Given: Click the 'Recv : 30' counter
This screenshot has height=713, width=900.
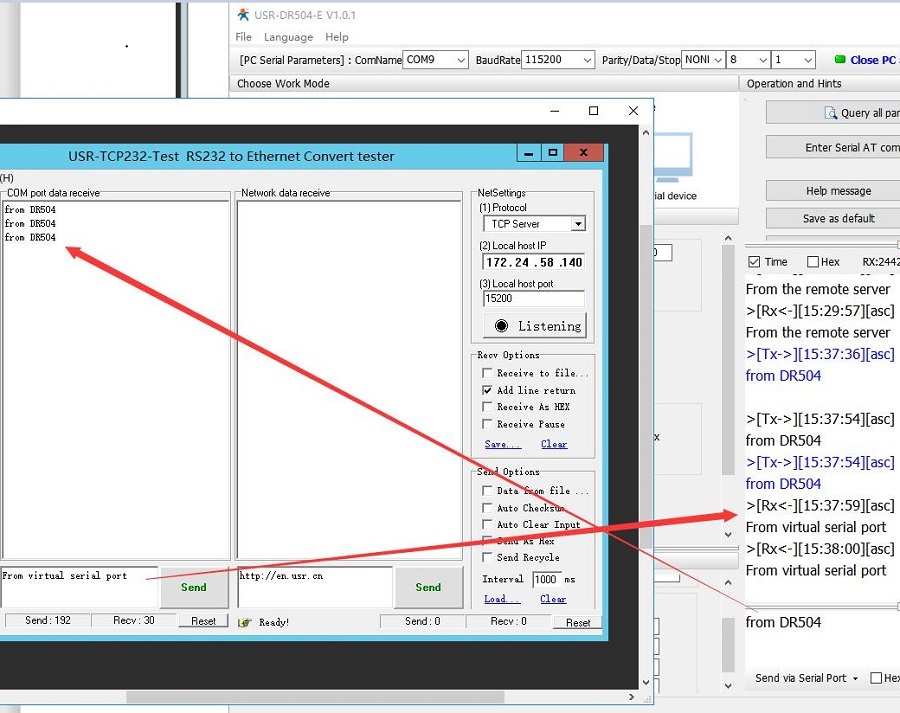Looking at the screenshot, I should [134, 620].
